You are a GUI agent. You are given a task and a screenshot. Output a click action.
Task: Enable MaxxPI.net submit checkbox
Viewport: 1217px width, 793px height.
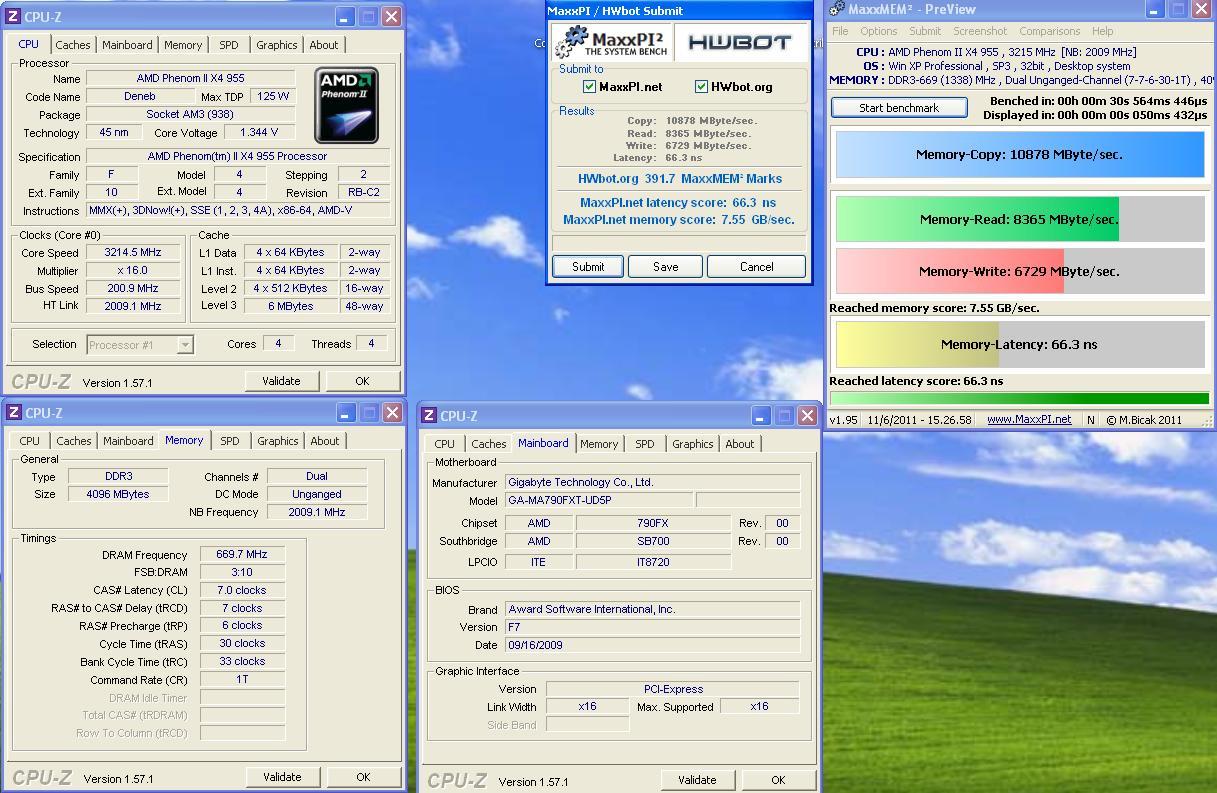tap(589, 87)
